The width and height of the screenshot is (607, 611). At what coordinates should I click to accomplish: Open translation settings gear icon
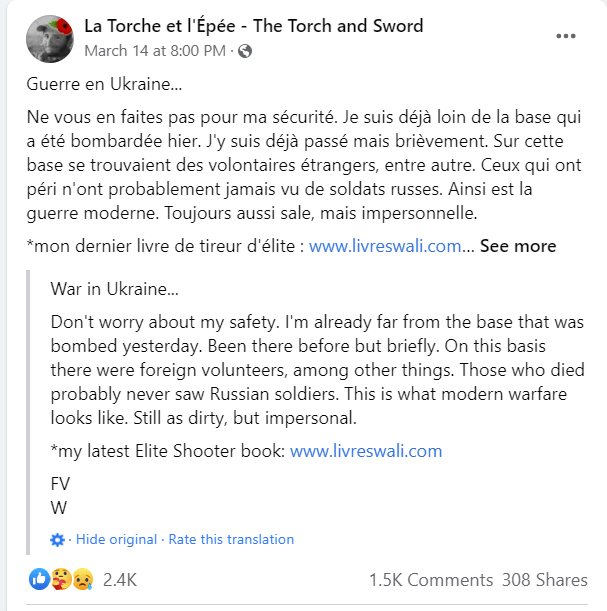pyautogui.click(x=57, y=539)
